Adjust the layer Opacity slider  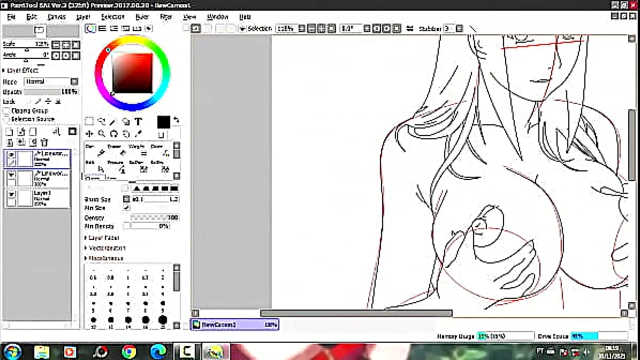point(51,92)
